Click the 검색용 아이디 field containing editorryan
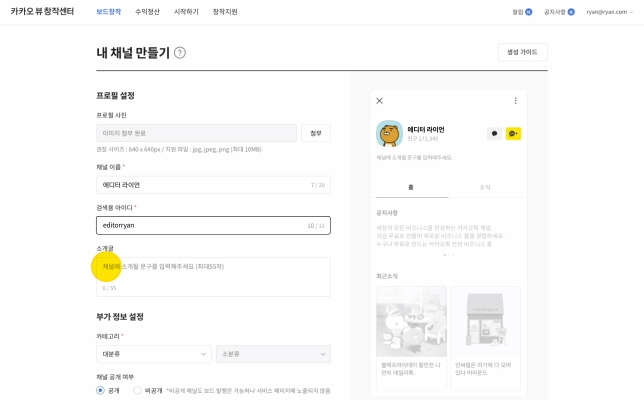 [x=214, y=225]
